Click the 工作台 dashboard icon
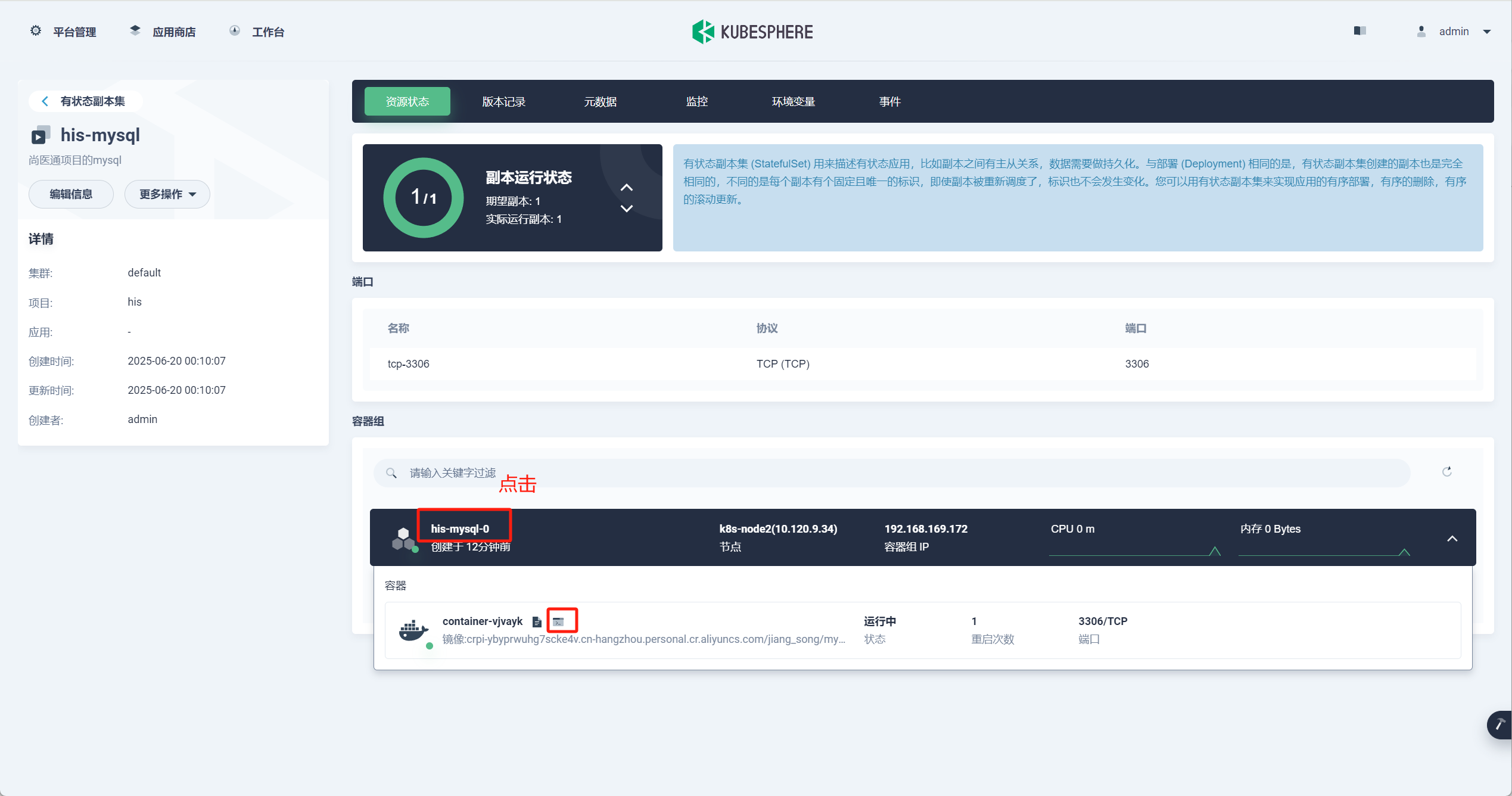The height and width of the screenshot is (796, 1512). tap(235, 30)
